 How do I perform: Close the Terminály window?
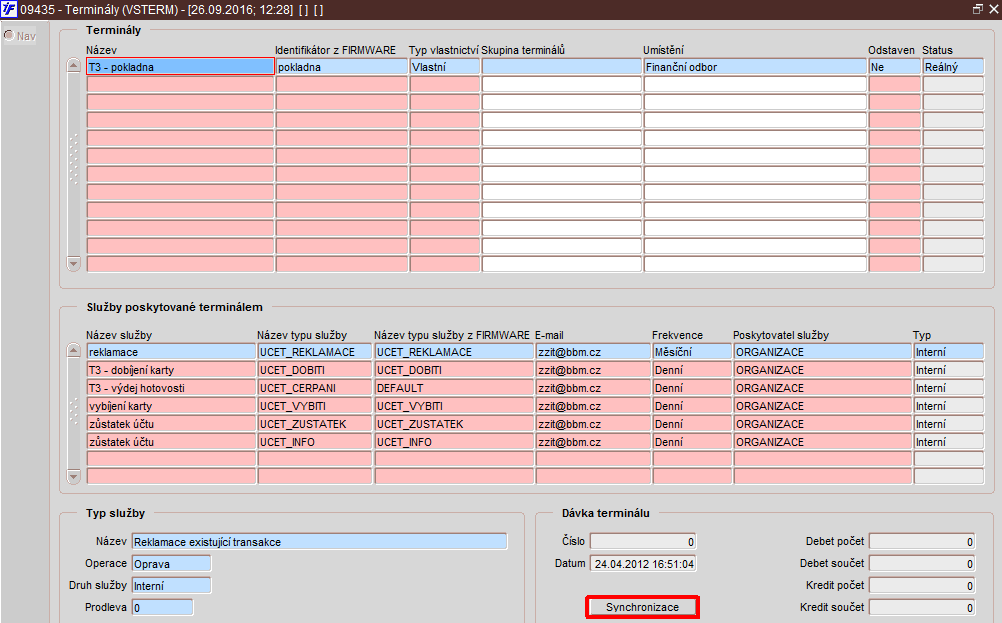tap(994, 10)
